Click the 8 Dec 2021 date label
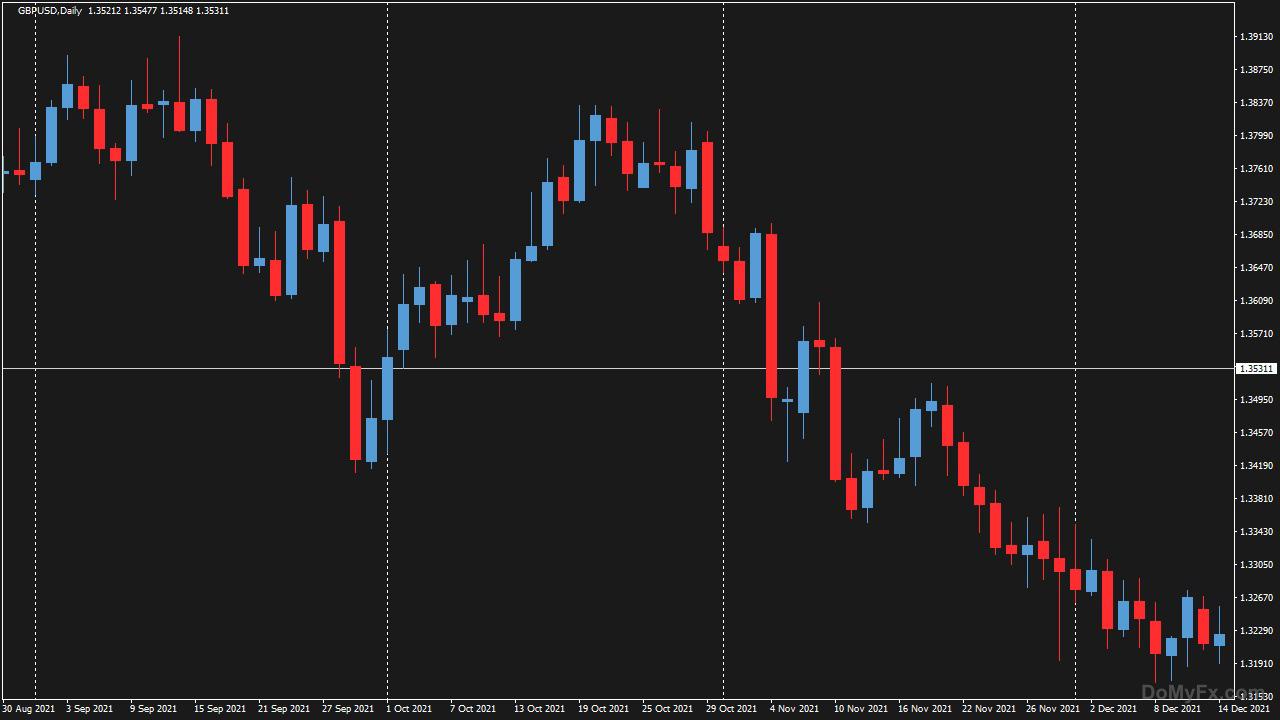 (1177, 709)
